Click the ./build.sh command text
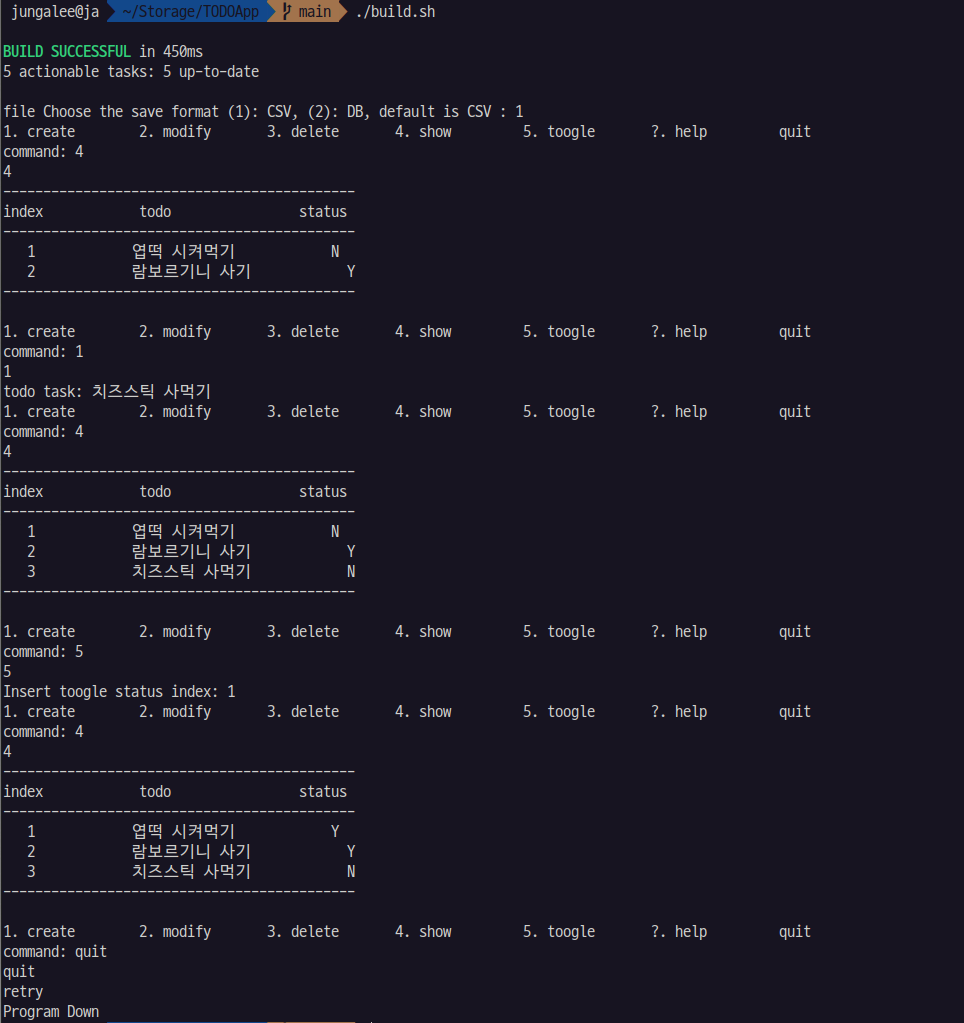 pyautogui.click(x=395, y=12)
